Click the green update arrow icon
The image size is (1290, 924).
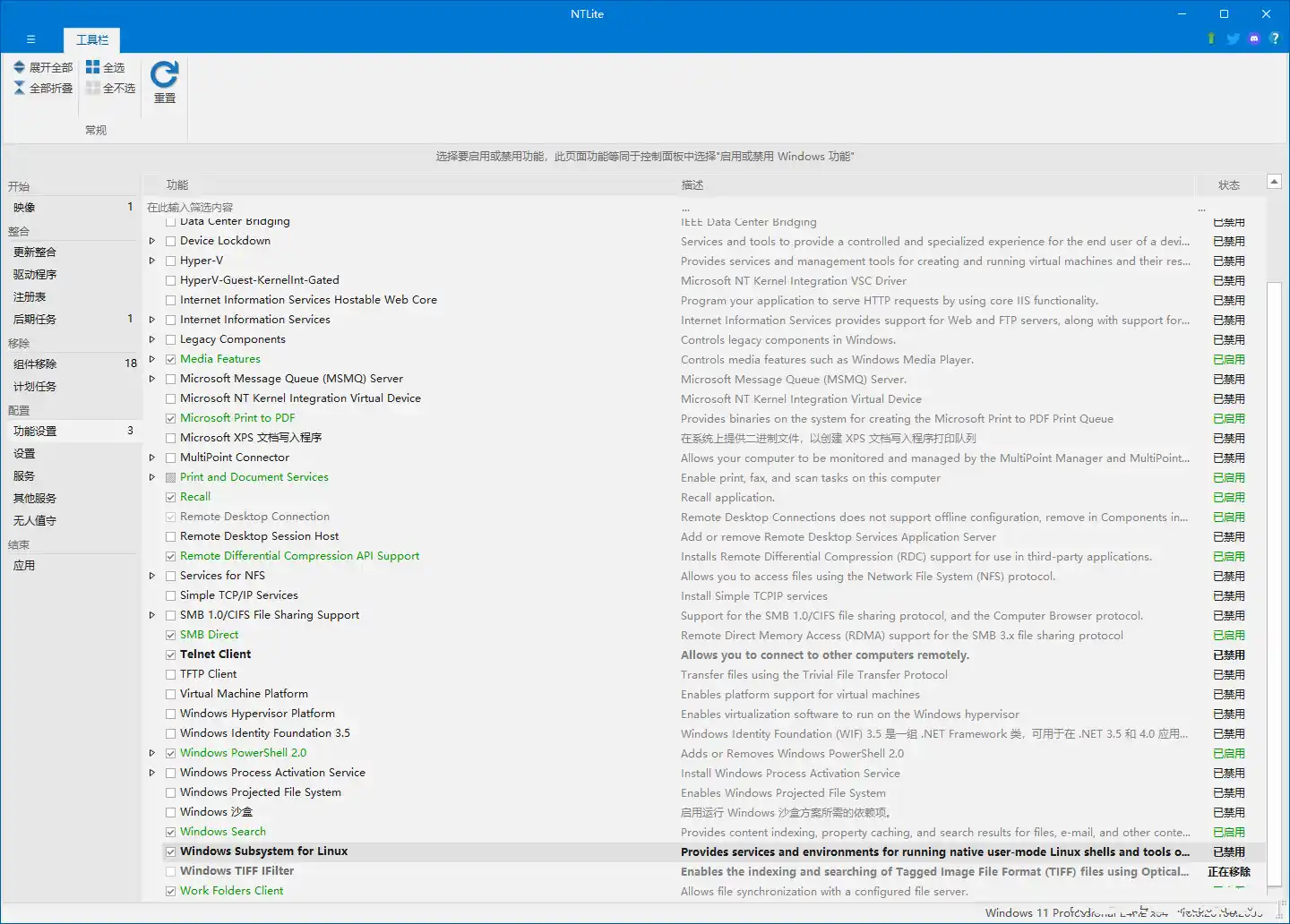pos(1211,38)
